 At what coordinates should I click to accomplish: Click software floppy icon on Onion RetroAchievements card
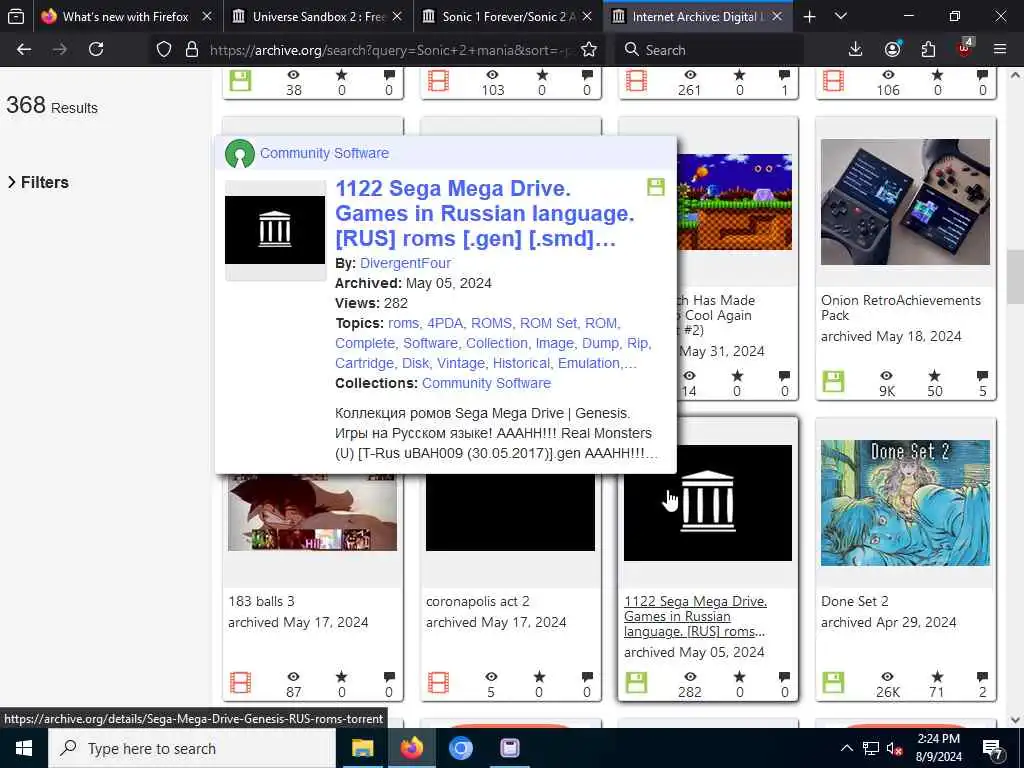point(833,381)
